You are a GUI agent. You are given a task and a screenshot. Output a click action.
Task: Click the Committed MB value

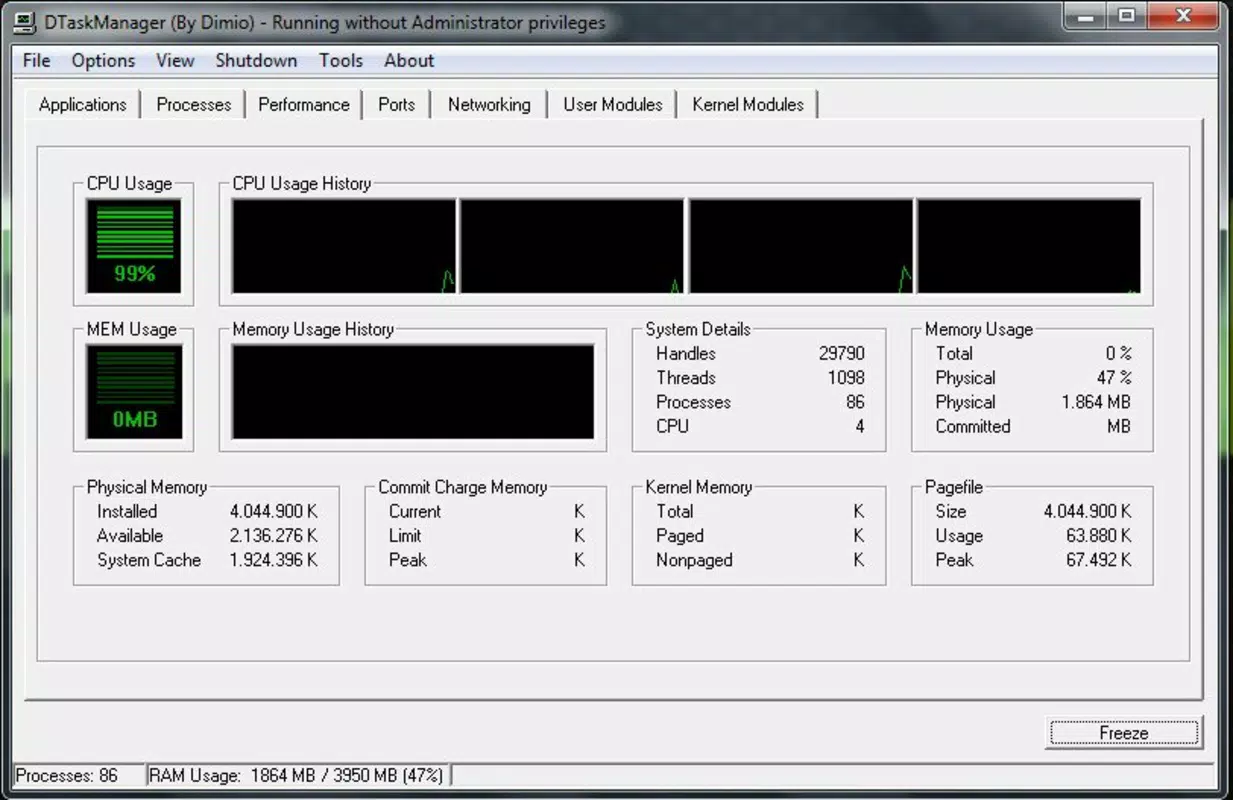(1119, 426)
